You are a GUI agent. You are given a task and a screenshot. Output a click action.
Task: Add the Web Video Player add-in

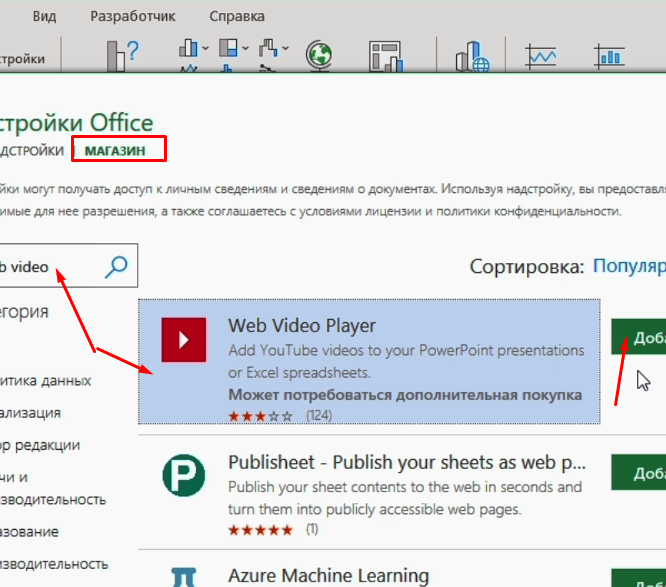pos(638,336)
